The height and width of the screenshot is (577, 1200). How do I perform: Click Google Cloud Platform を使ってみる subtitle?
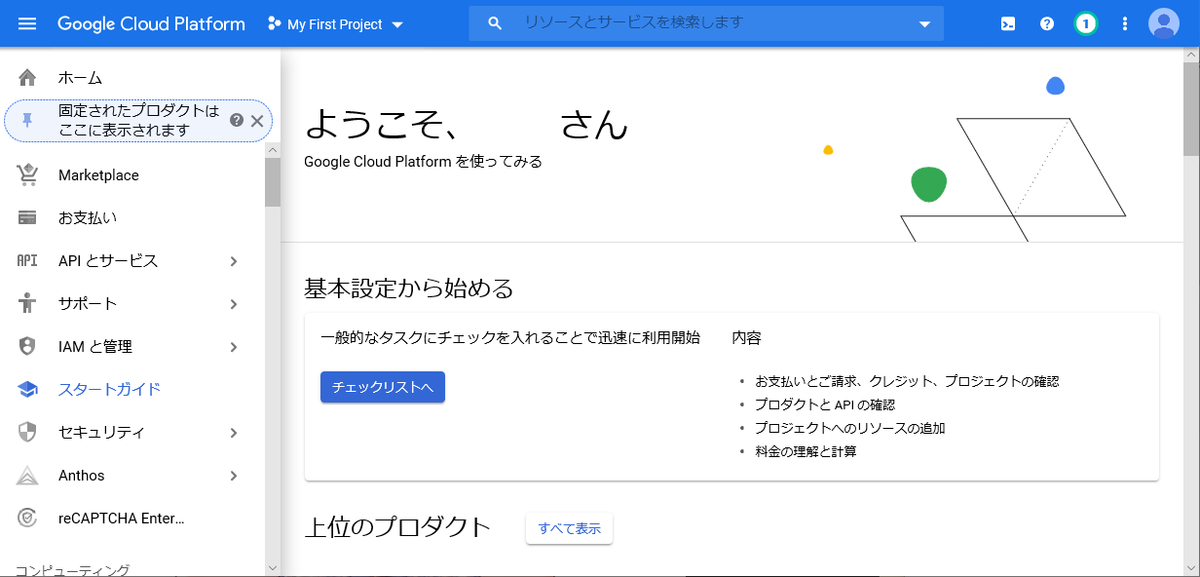pos(423,161)
